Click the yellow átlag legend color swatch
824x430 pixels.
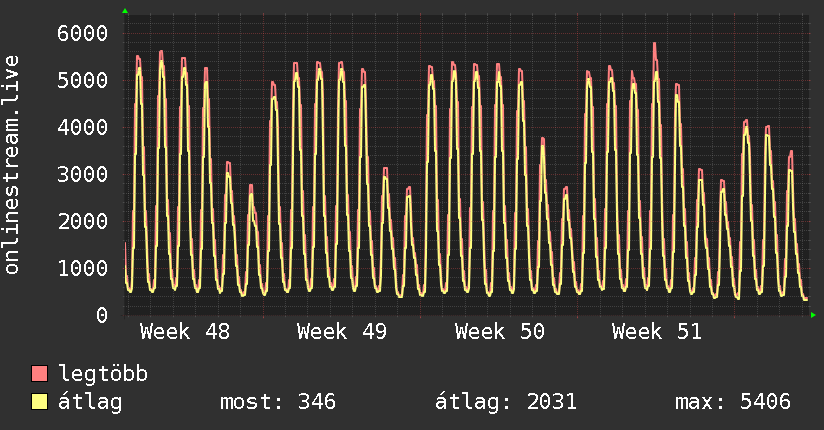coord(39,402)
